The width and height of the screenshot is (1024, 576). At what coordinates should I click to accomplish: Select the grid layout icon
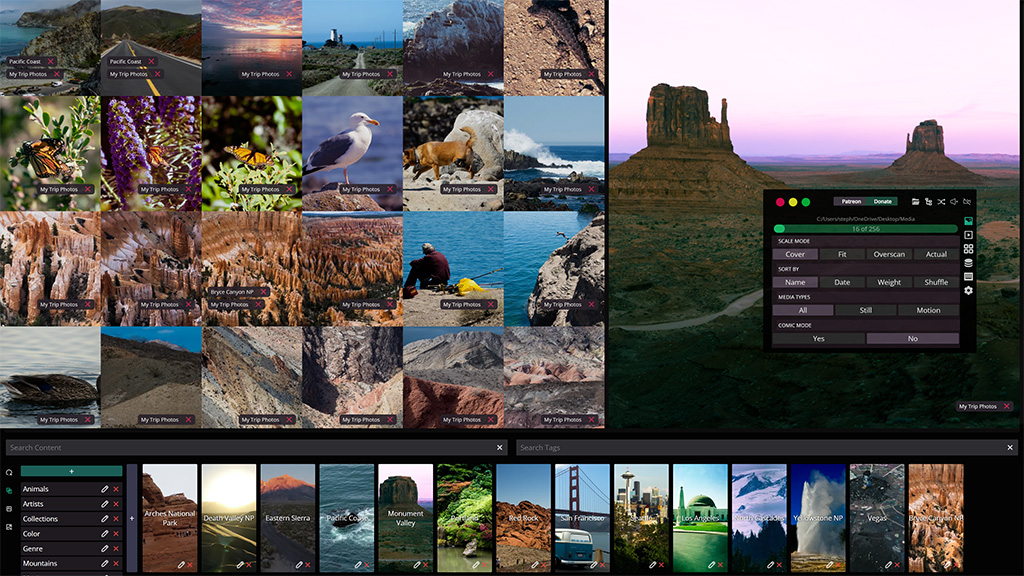(969, 249)
